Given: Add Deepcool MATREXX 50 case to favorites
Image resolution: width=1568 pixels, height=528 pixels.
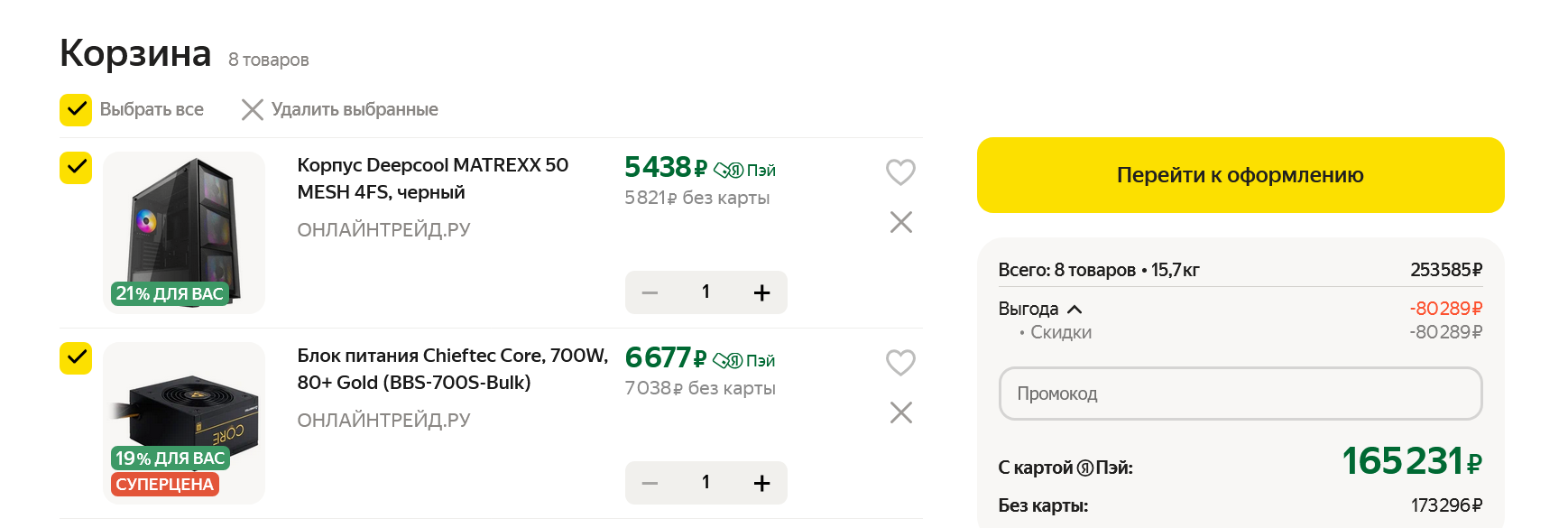Looking at the screenshot, I should [x=900, y=171].
